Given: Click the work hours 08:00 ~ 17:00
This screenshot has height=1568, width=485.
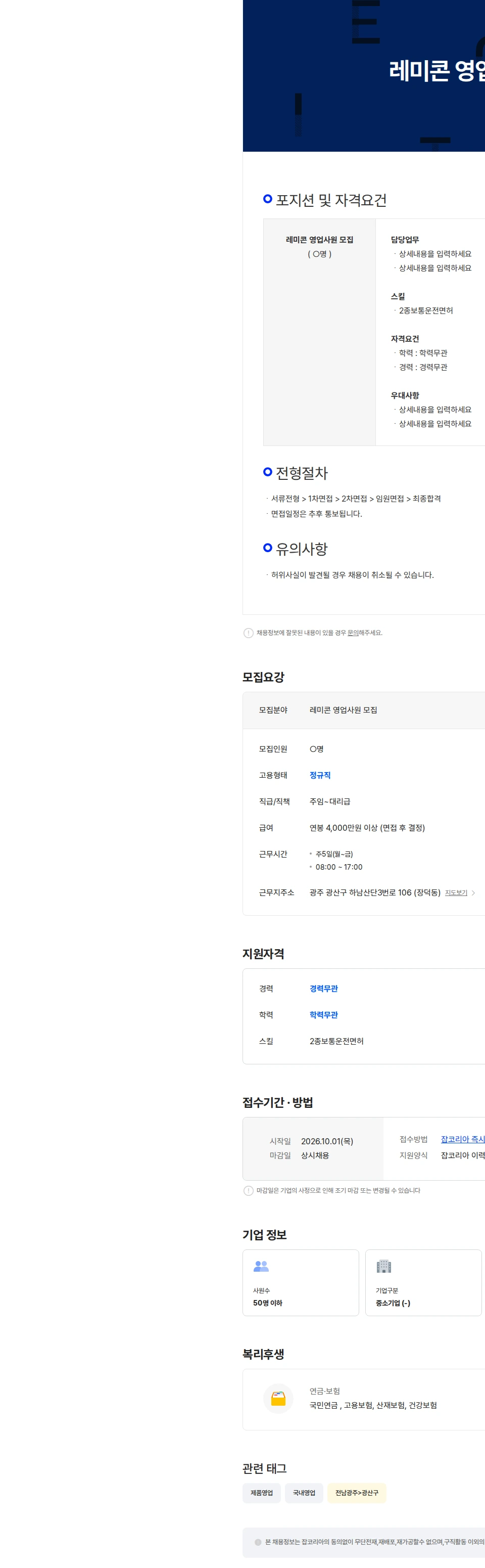Looking at the screenshot, I should (x=339, y=867).
